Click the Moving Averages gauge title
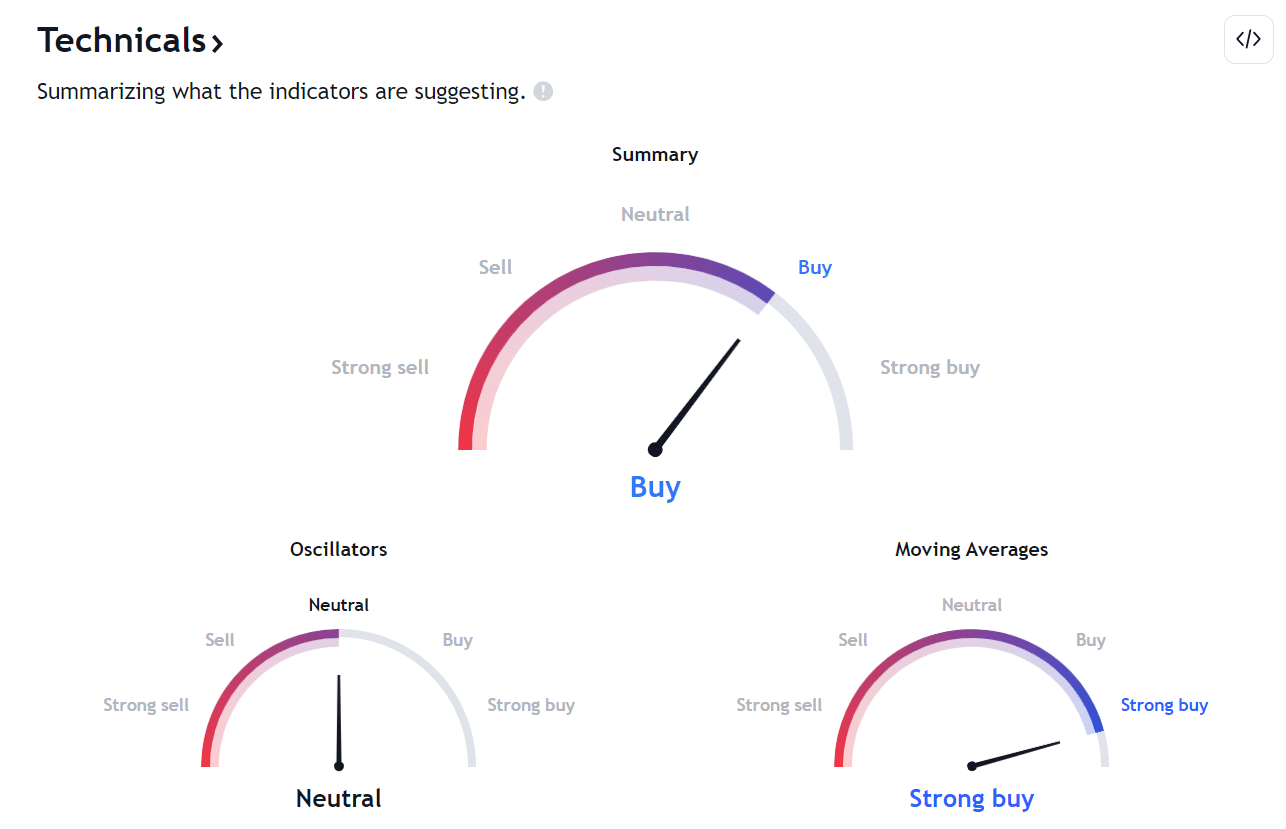The image size is (1286, 829). click(x=971, y=549)
